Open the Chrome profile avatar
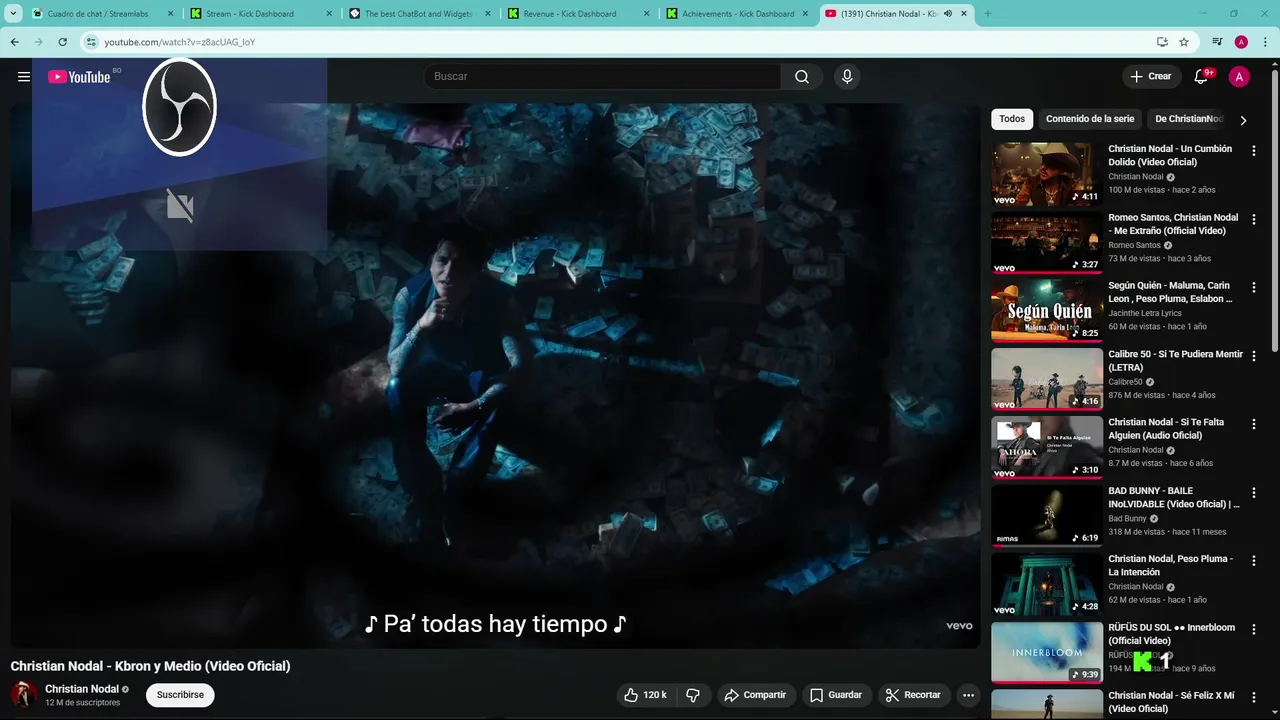Viewport: 1280px width, 720px height. click(1241, 42)
